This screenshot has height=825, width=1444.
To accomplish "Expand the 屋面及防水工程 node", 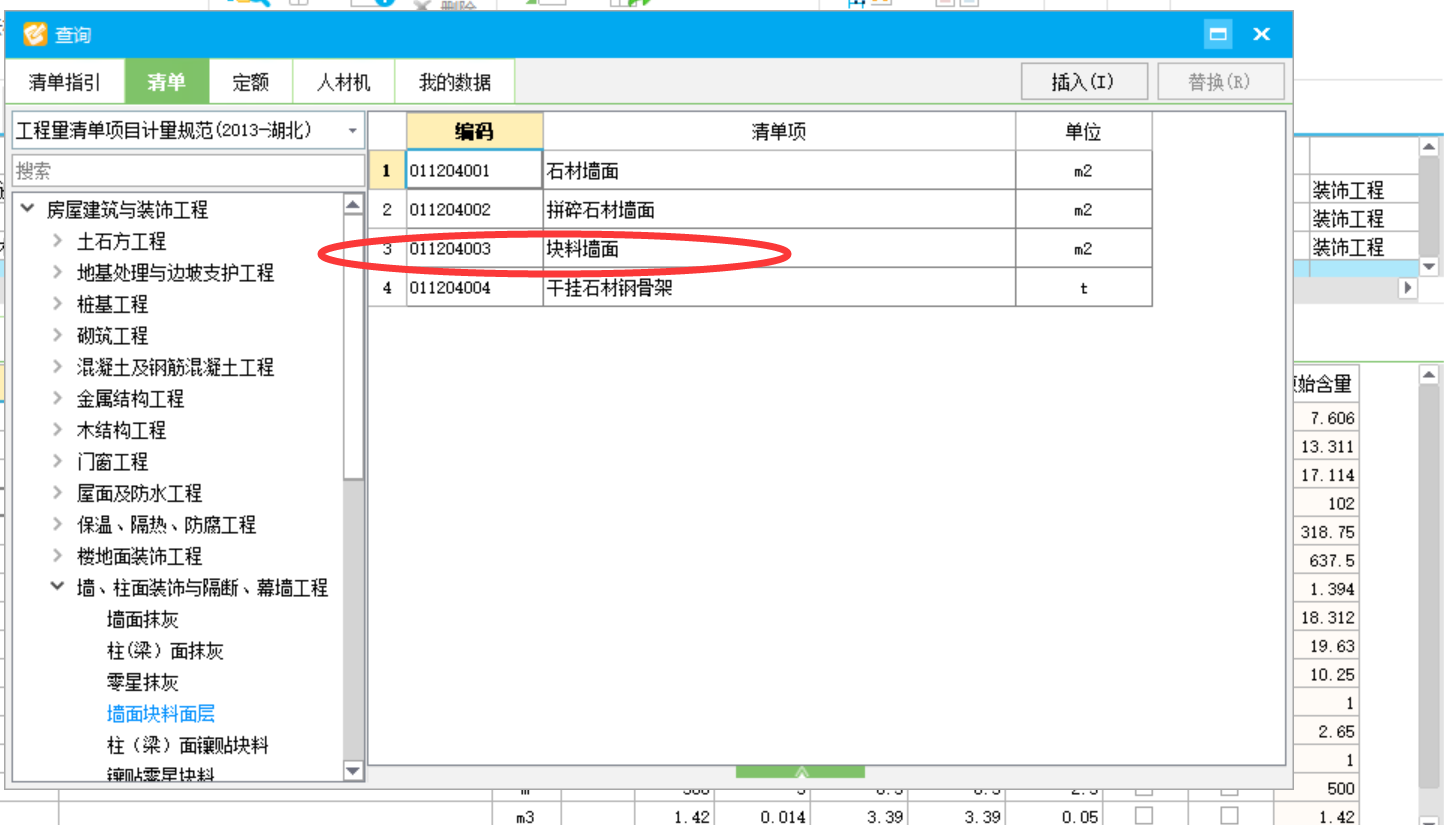I will [x=57, y=493].
